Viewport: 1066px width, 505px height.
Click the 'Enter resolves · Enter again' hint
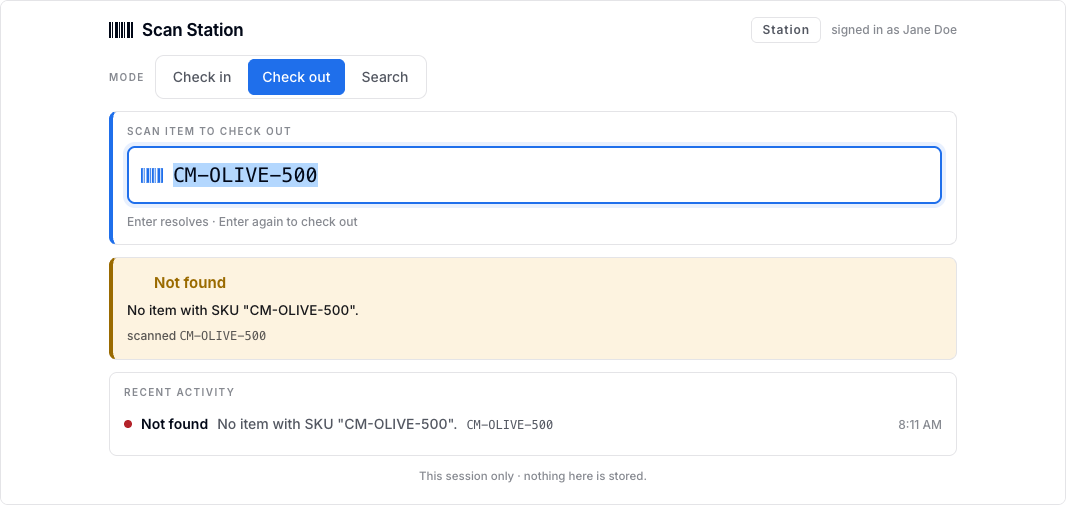(x=242, y=222)
